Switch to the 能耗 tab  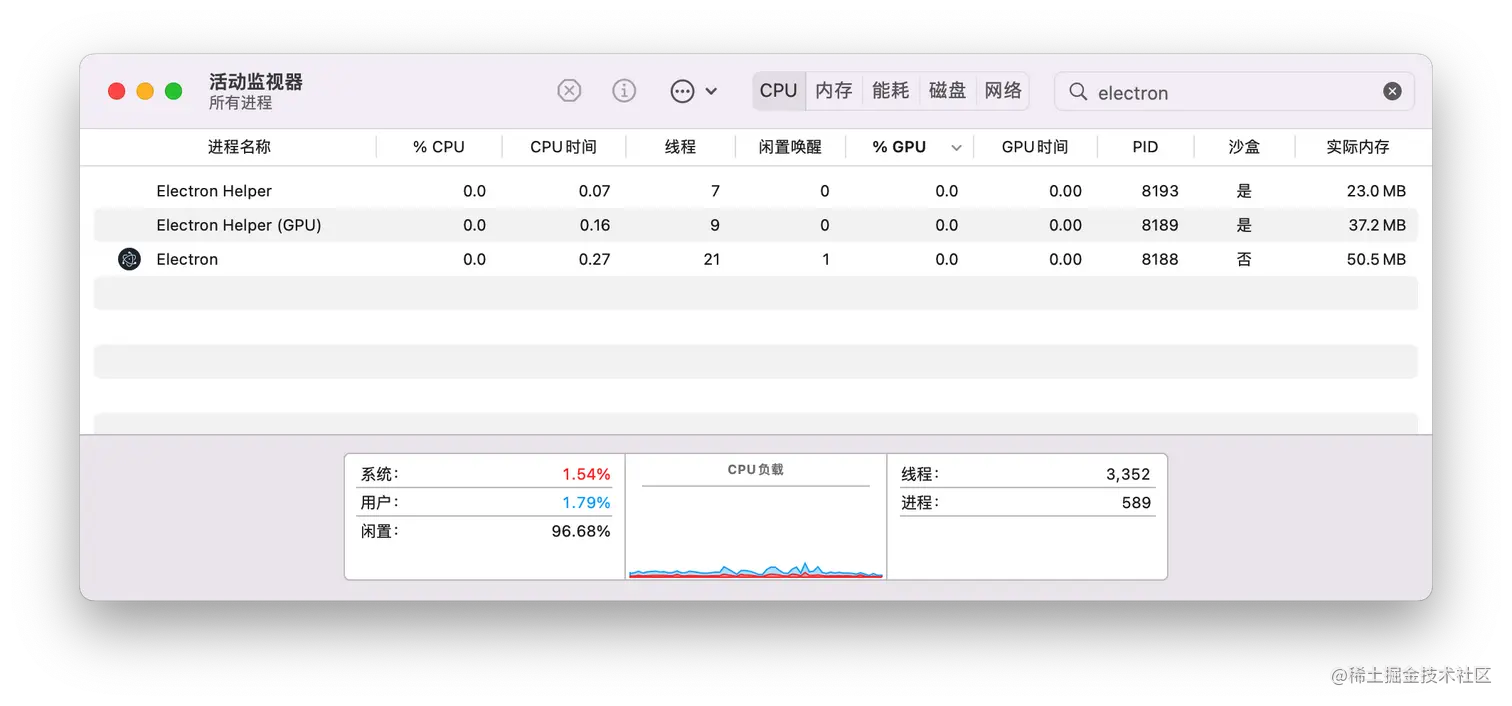(x=890, y=91)
